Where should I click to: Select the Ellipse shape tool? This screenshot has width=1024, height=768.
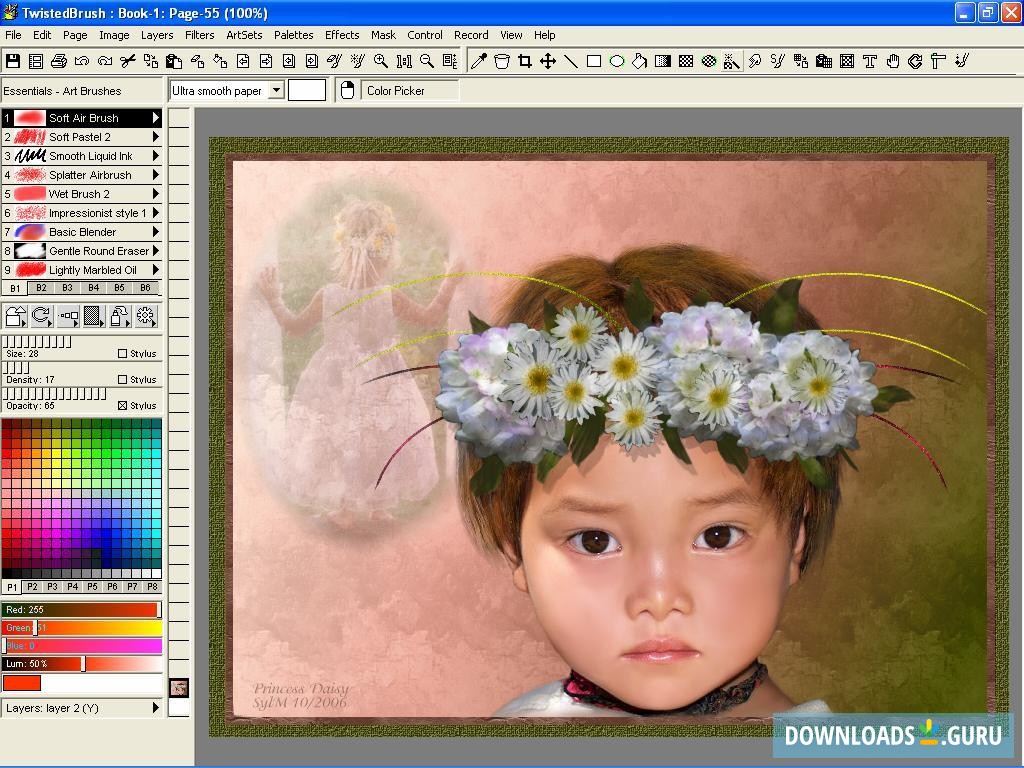(x=616, y=61)
